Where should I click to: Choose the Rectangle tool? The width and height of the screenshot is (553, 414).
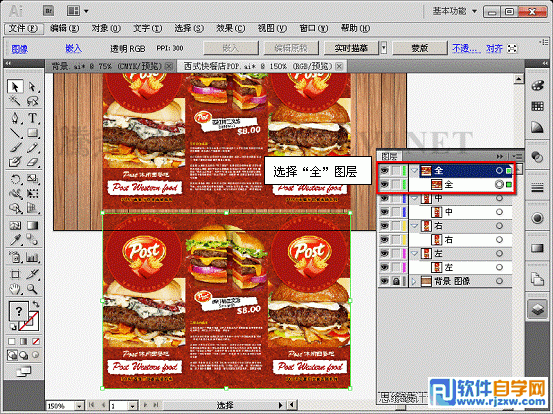click(32, 133)
